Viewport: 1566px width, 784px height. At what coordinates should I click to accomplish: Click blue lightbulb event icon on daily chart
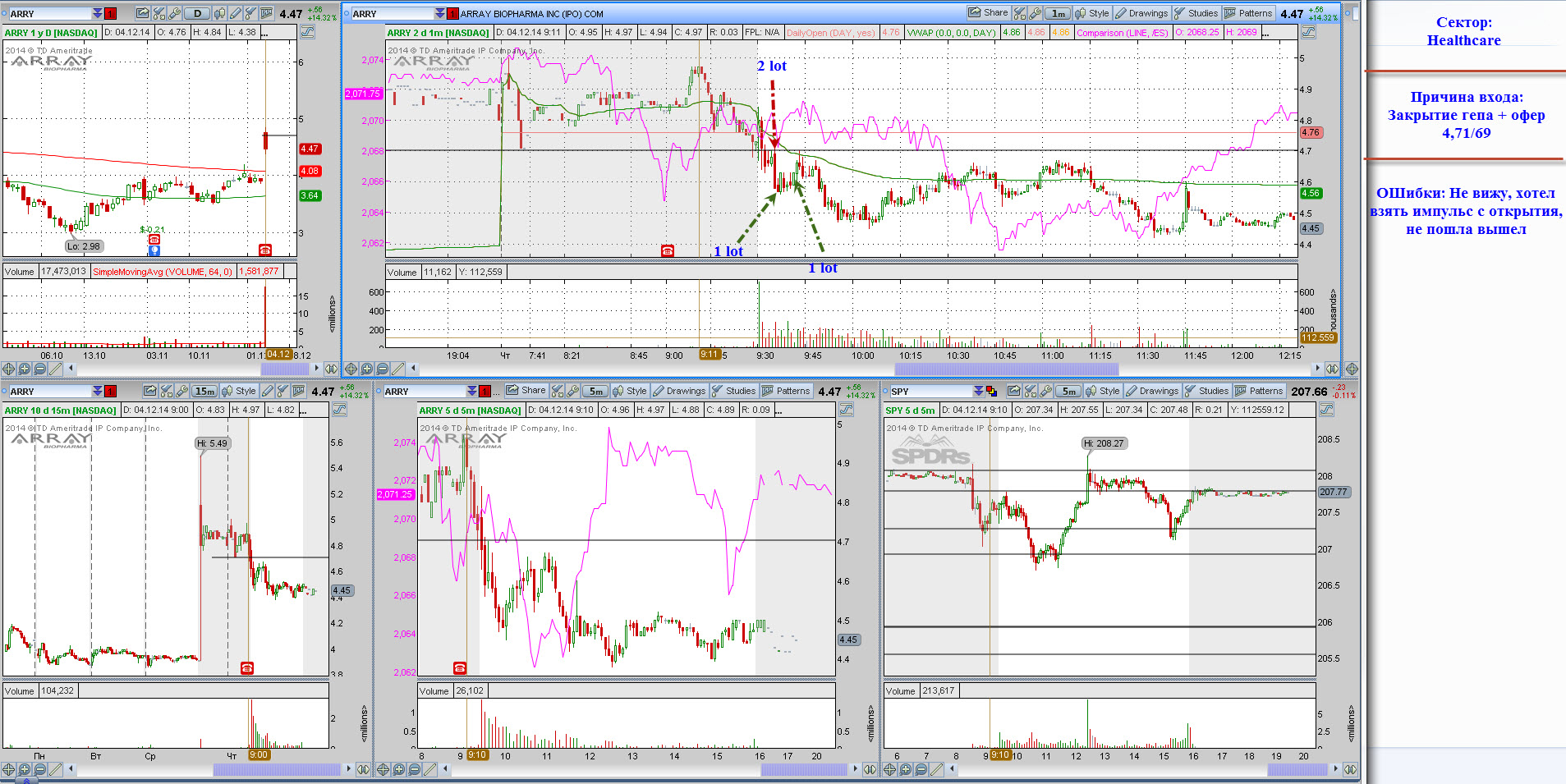154,250
